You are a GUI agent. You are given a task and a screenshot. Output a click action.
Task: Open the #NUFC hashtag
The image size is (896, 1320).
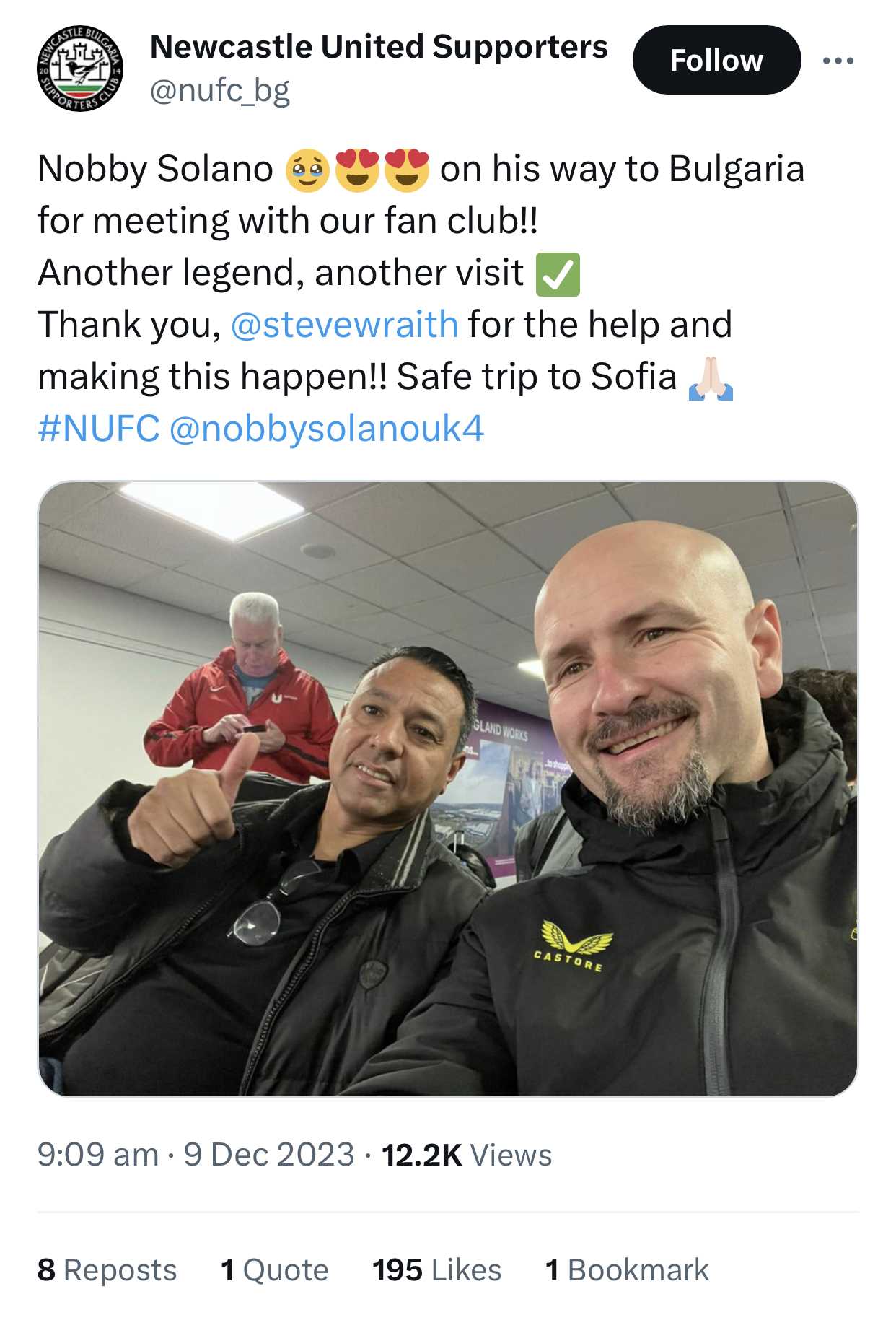pyautogui.click(x=99, y=428)
